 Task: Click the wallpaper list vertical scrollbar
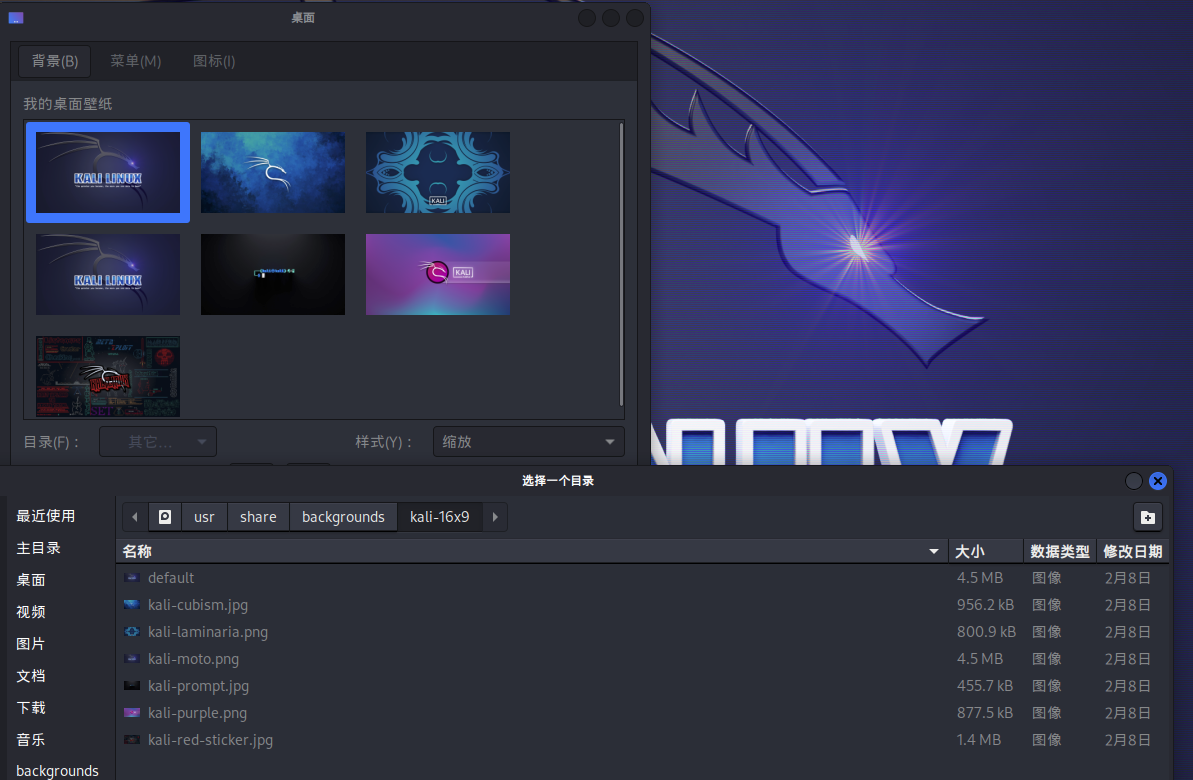[x=621, y=262]
